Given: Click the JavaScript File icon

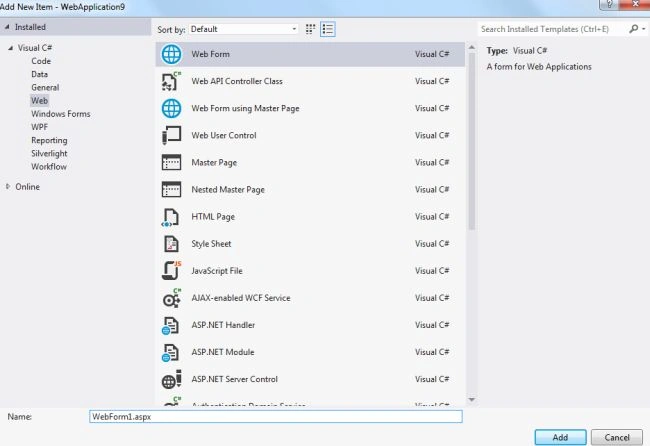Looking at the screenshot, I should [x=171, y=271].
